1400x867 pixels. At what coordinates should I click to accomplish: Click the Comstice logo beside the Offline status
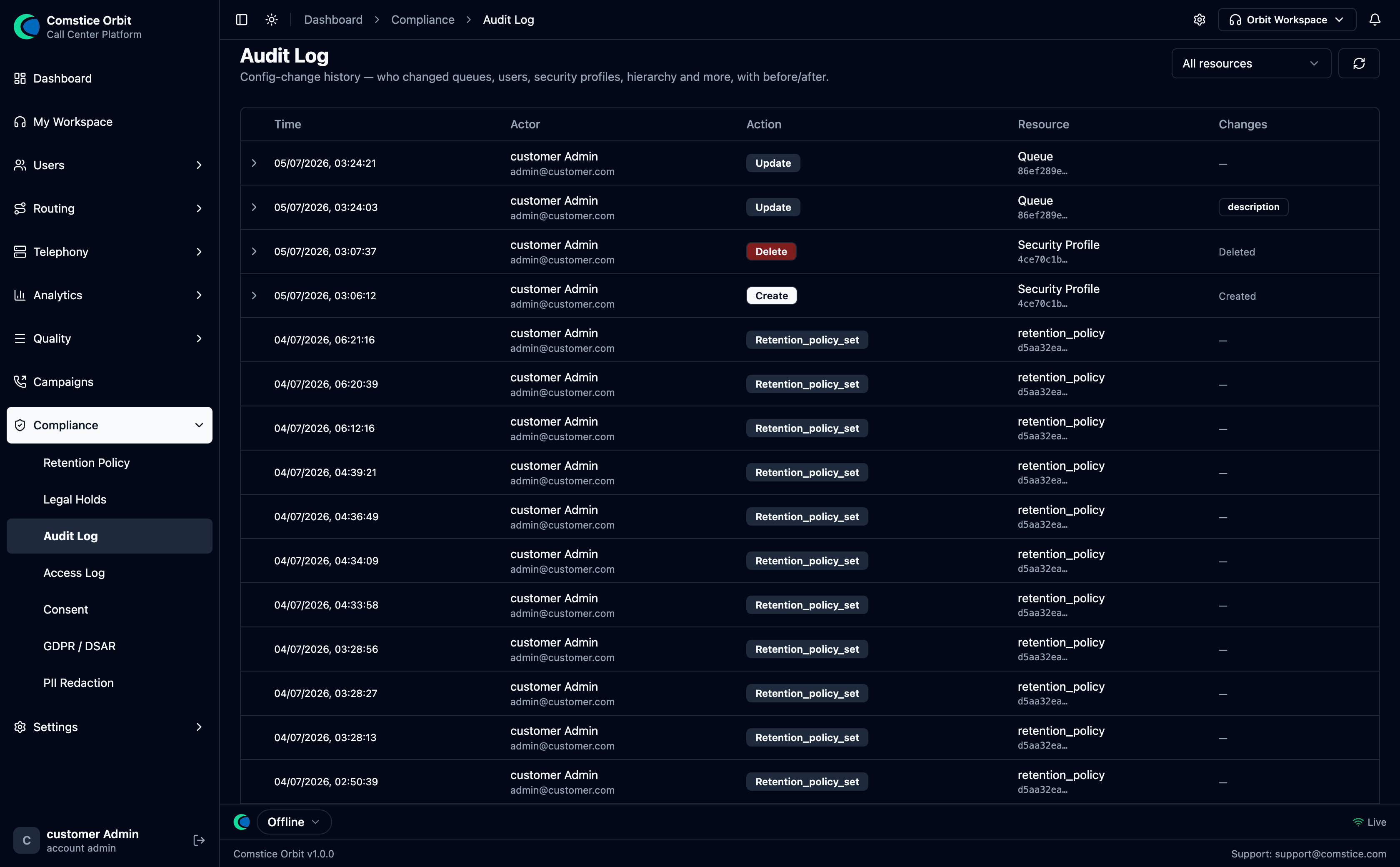click(x=242, y=822)
